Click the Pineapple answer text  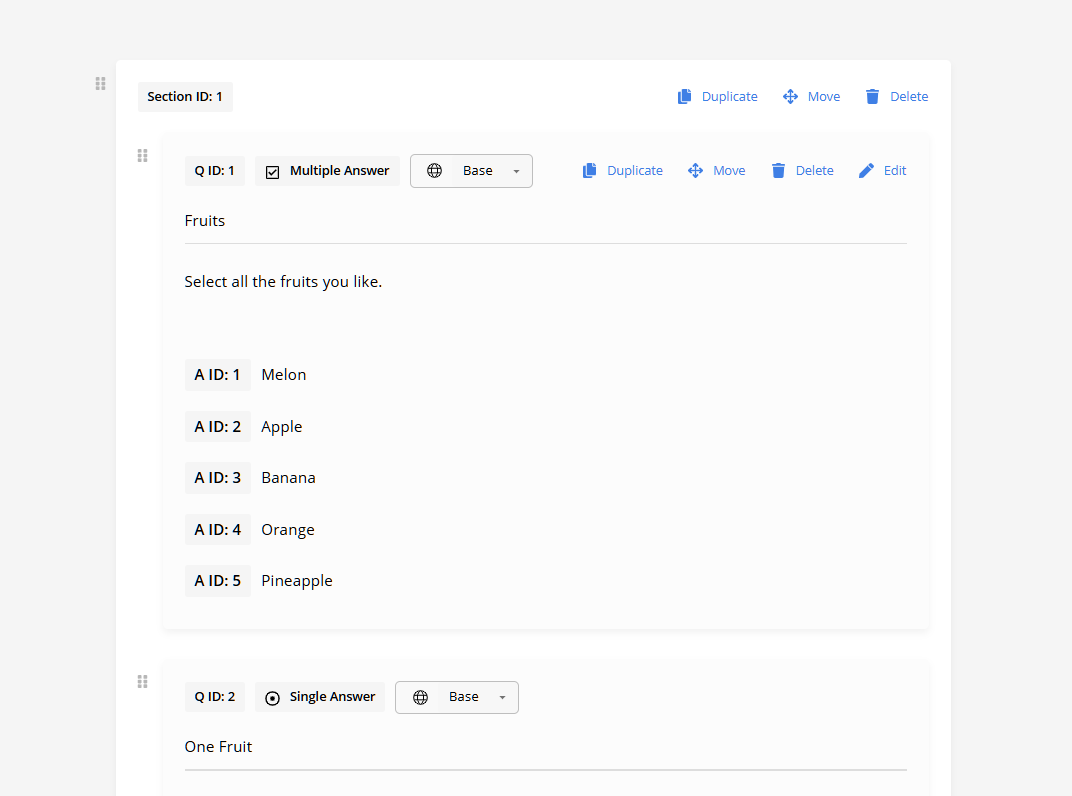pos(297,581)
